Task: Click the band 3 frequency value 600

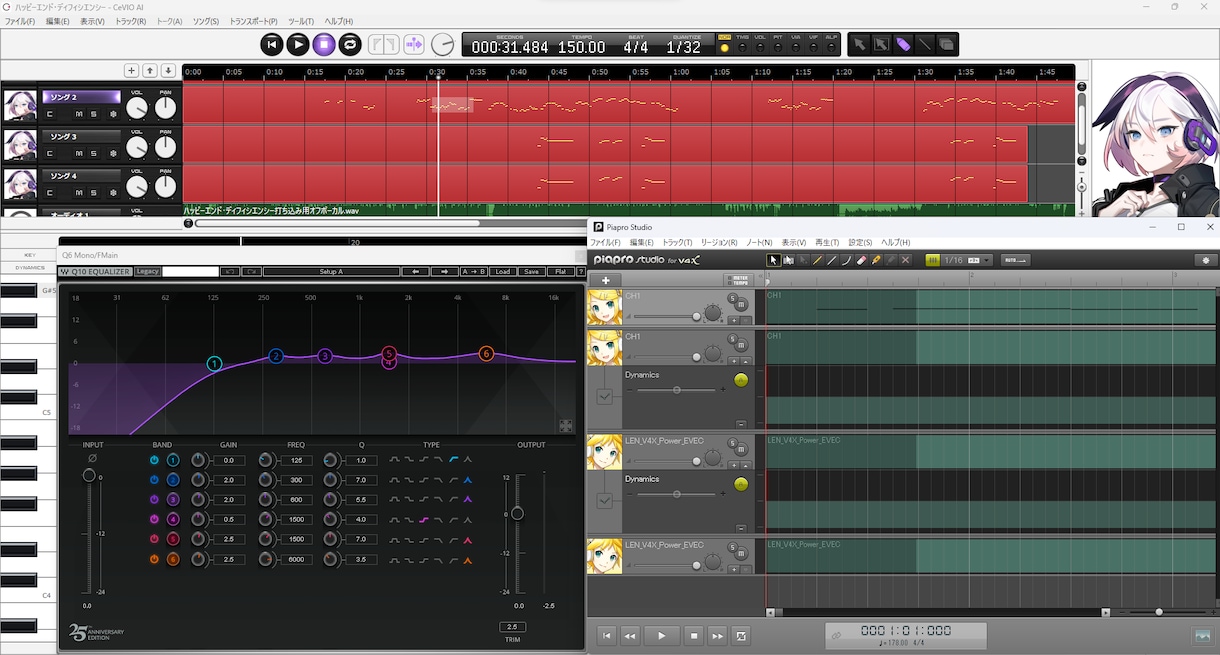Action: 295,499
